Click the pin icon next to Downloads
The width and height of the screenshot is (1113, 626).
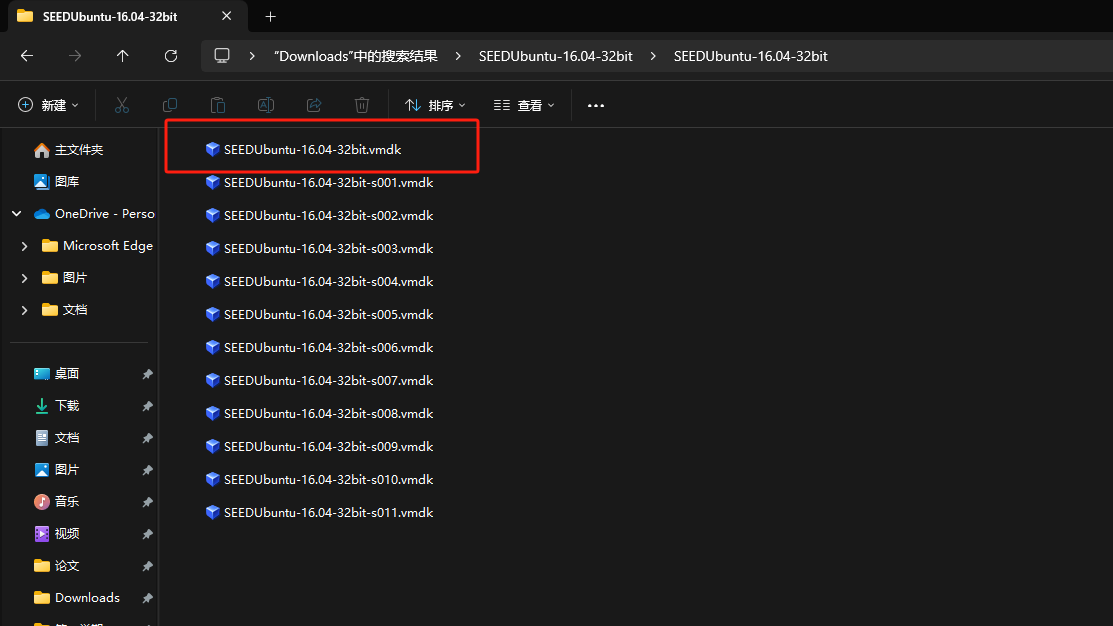tap(147, 598)
